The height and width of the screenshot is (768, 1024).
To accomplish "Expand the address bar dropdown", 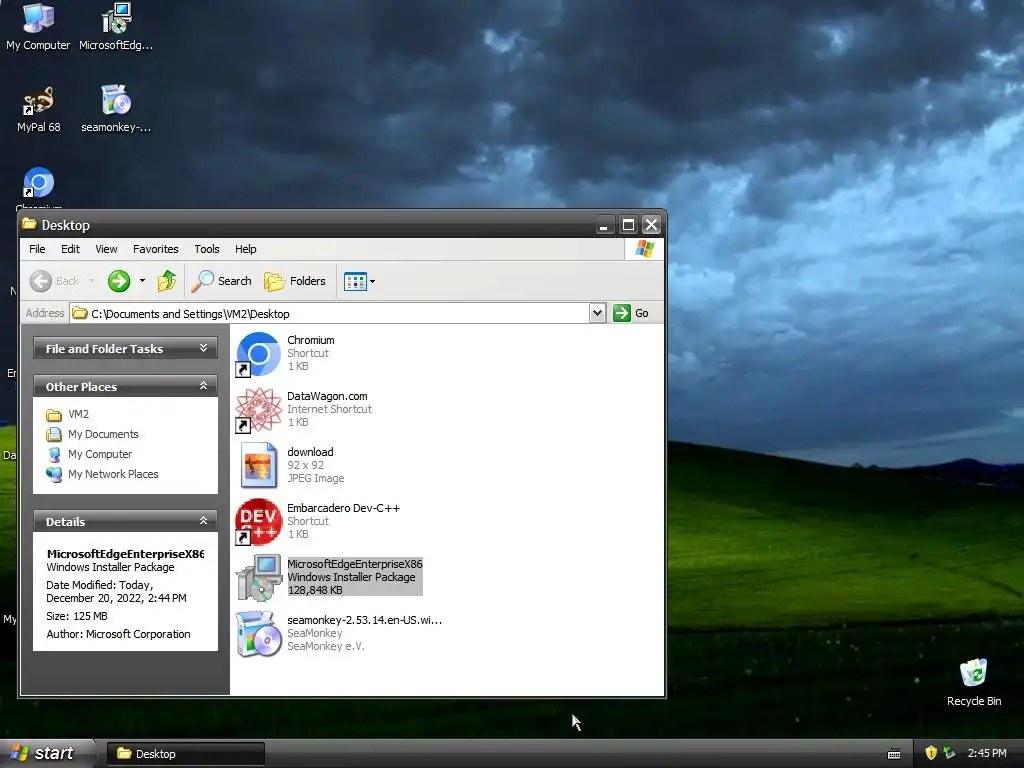I will (597, 313).
